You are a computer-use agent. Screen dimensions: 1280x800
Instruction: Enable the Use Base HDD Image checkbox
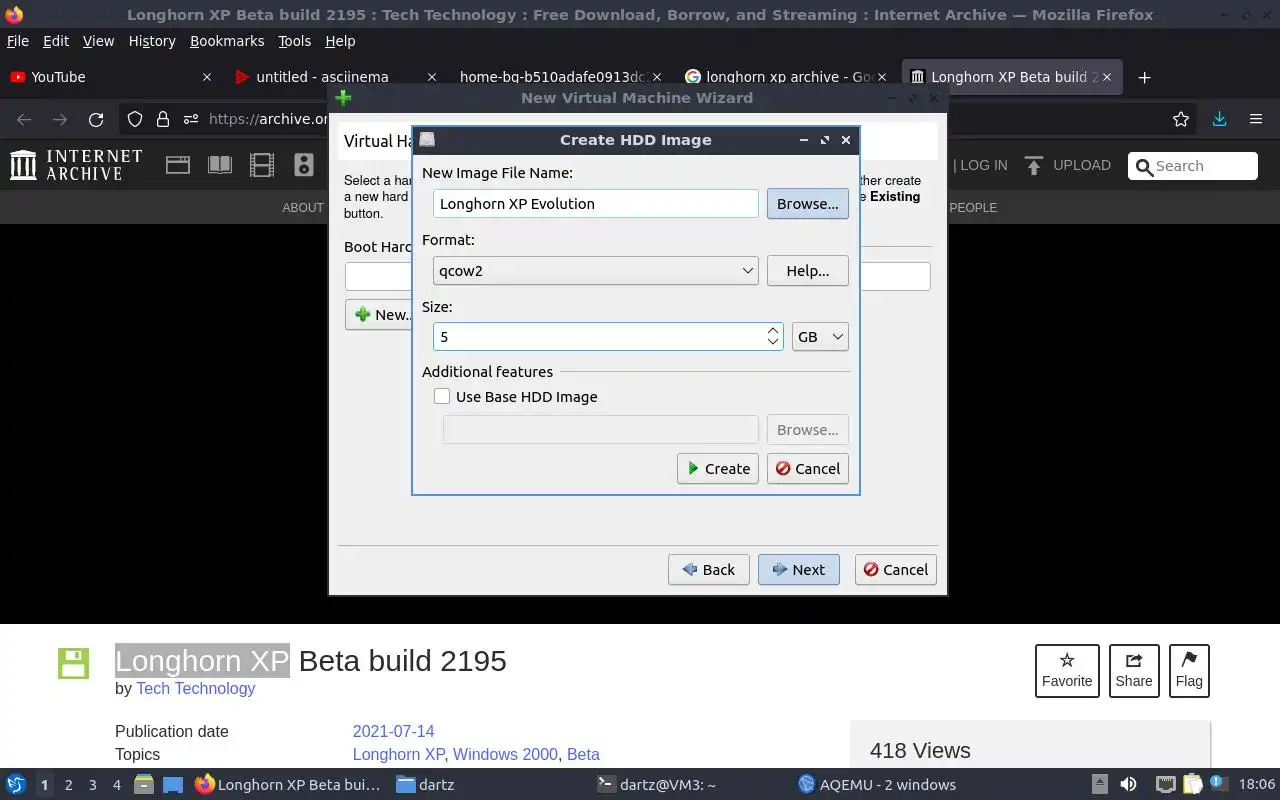(442, 397)
